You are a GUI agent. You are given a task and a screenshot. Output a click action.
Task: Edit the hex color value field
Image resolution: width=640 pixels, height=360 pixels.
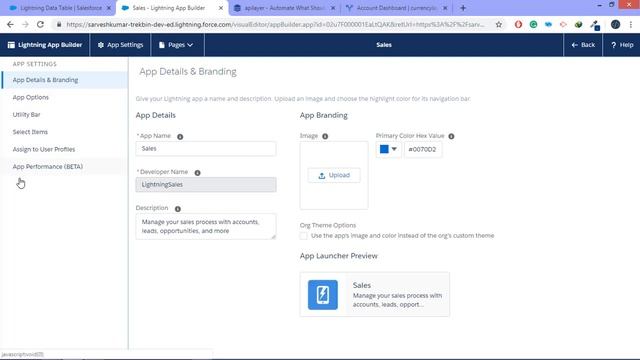(x=423, y=149)
